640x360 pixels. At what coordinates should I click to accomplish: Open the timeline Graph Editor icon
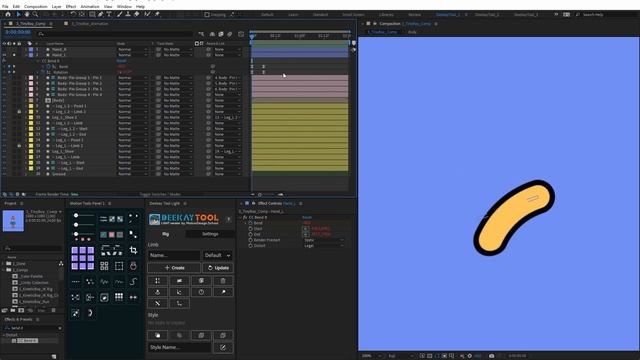point(241,34)
